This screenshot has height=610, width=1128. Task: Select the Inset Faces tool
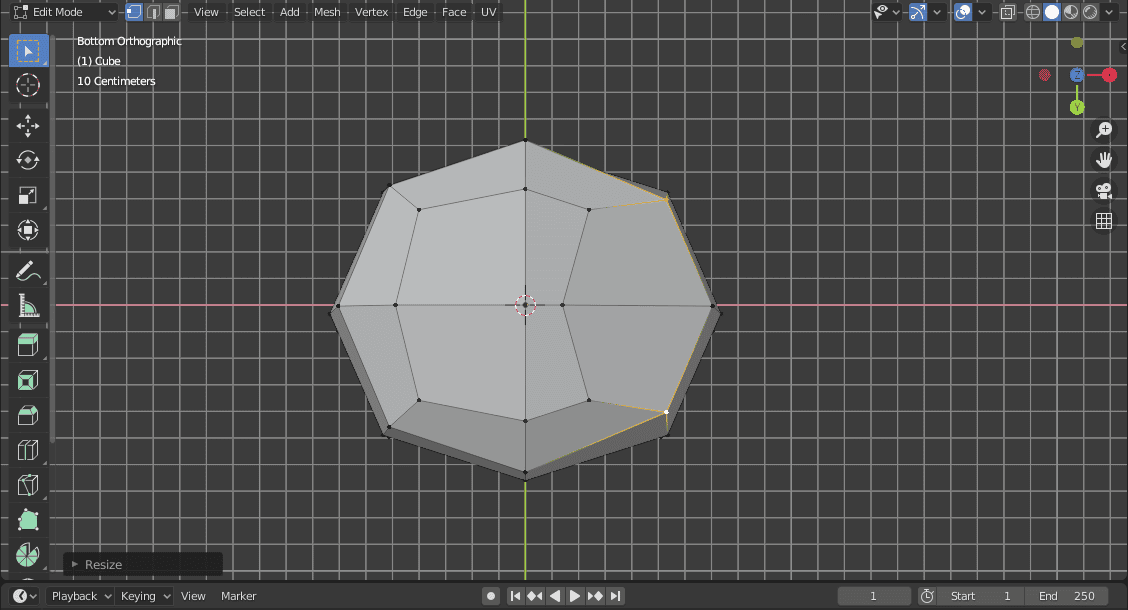point(28,380)
